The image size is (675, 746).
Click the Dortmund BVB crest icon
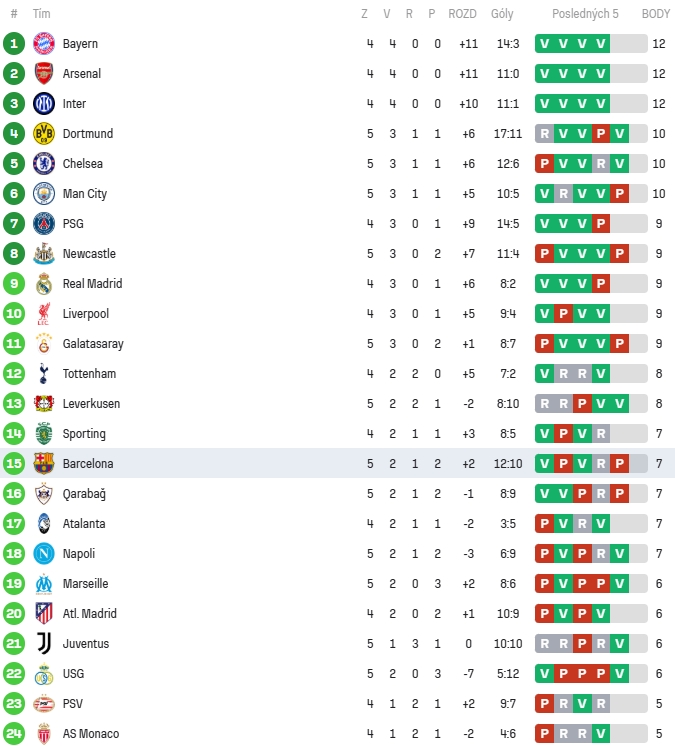click(43, 134)
